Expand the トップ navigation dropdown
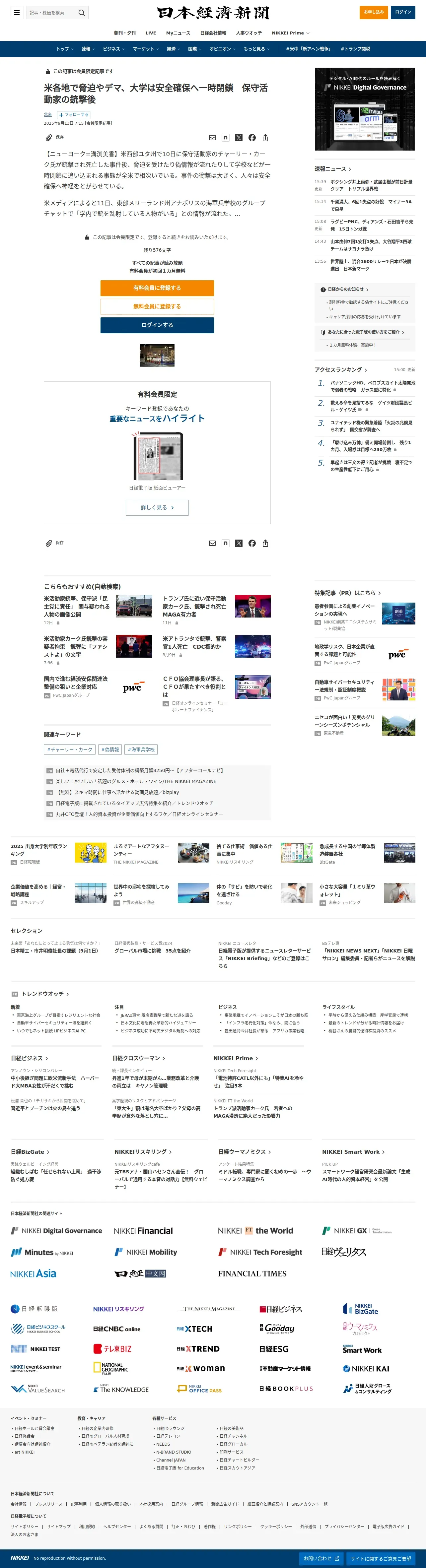The height and width of the screenshot is (1568, 426). (64, 49)
